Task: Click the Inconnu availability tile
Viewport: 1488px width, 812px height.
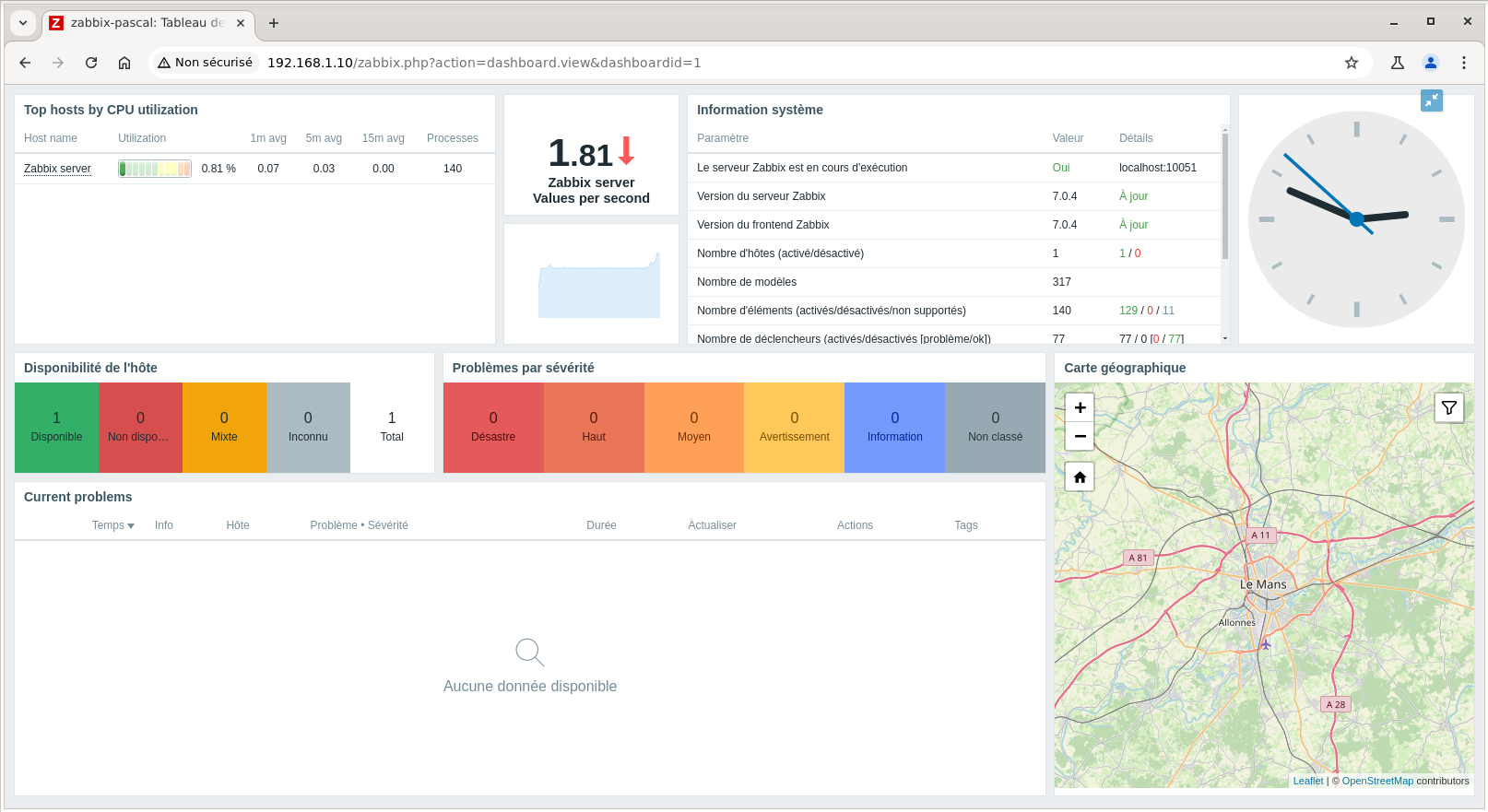Action: [x=308, y=428]
